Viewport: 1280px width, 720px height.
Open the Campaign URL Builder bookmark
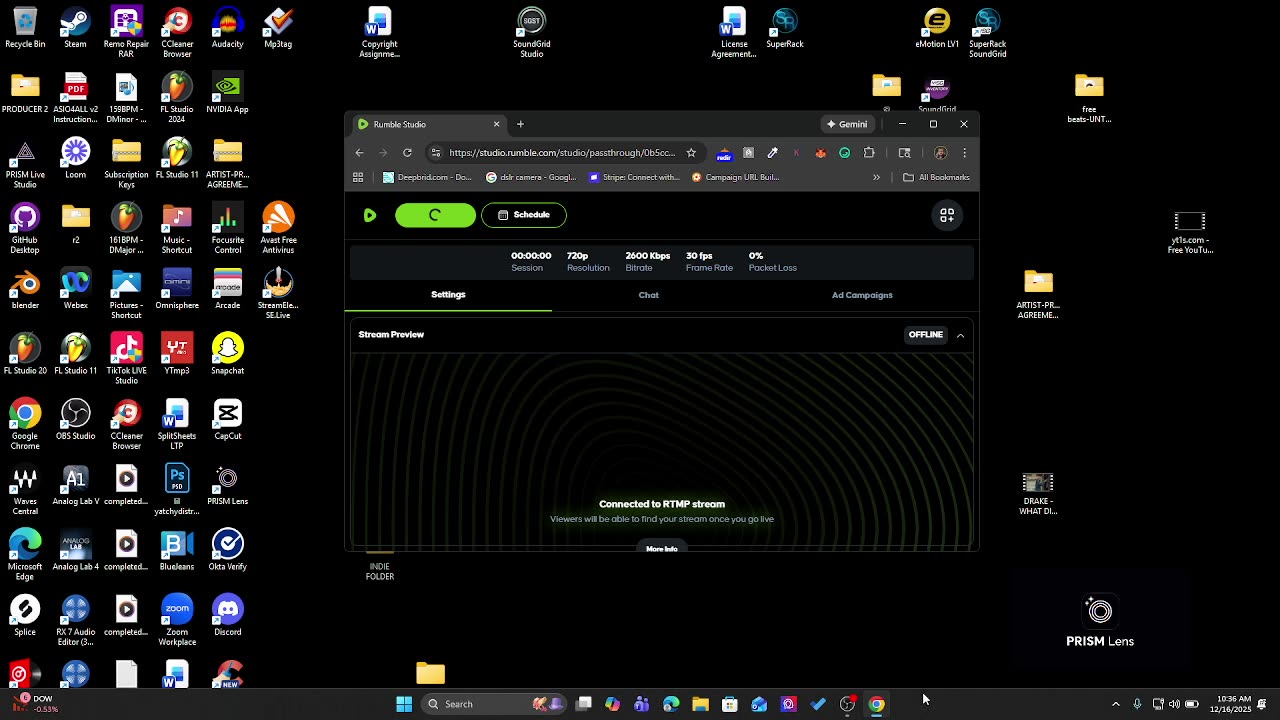pos(736,177)
